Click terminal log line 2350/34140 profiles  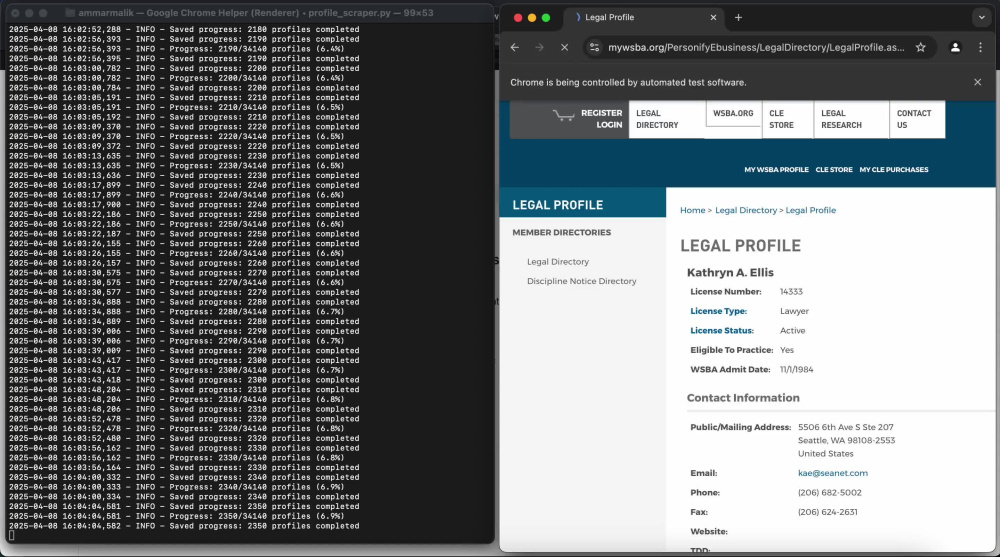[x=177, y=516]
